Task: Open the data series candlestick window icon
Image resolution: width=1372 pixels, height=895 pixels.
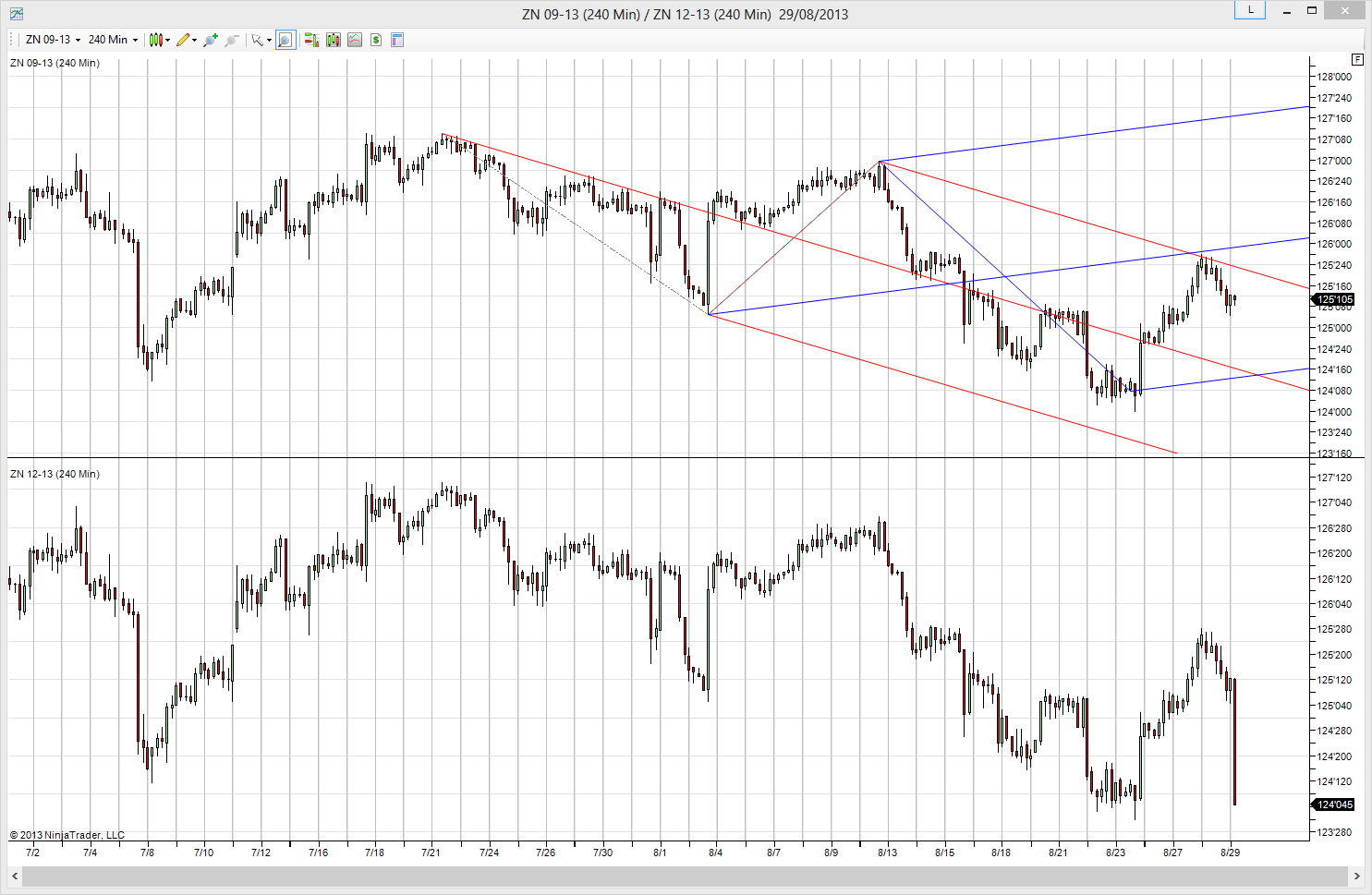Action: click(333, 40)
